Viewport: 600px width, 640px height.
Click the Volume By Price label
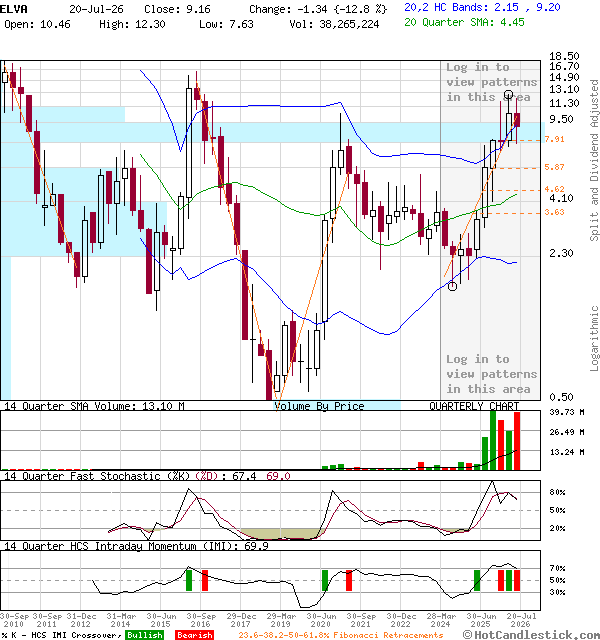[319, 406]
